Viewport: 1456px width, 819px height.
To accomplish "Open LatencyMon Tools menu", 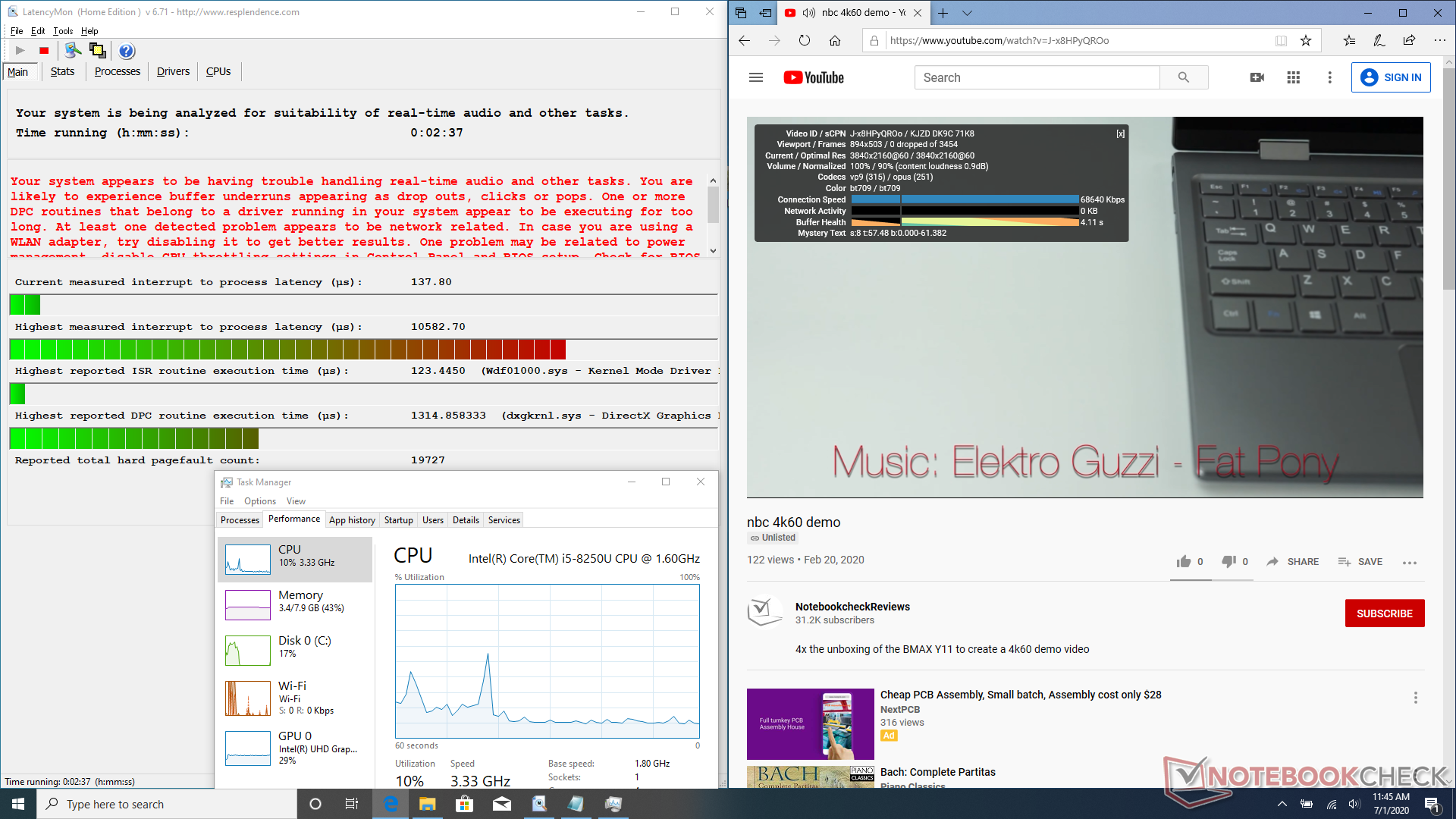I will [63, 31].
